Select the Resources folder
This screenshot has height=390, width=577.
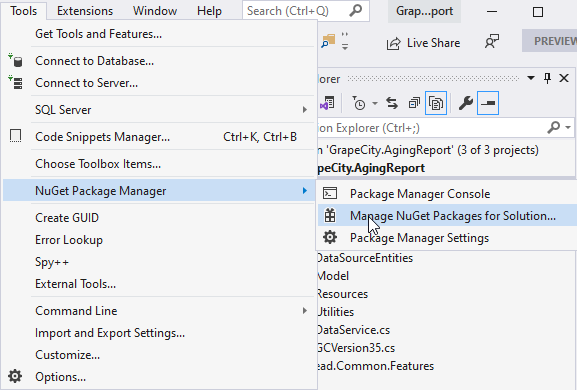pyautogui.click(x=343, y=294)
